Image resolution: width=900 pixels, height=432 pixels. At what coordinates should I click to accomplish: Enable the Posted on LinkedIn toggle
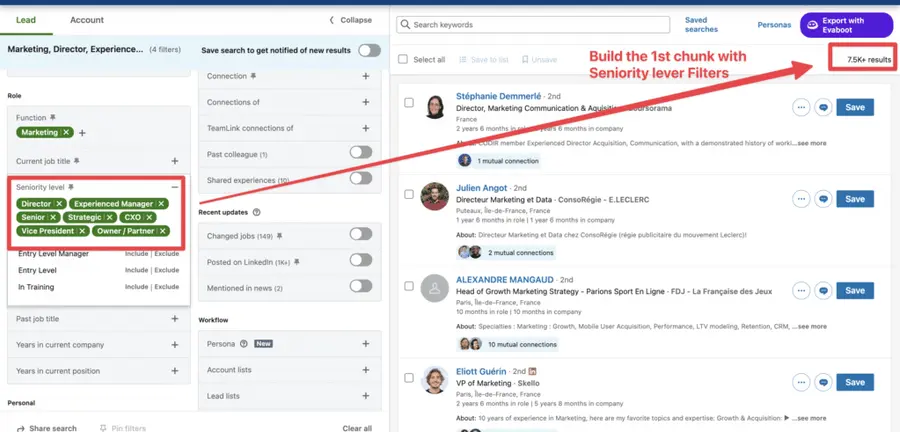click(361, 260)
